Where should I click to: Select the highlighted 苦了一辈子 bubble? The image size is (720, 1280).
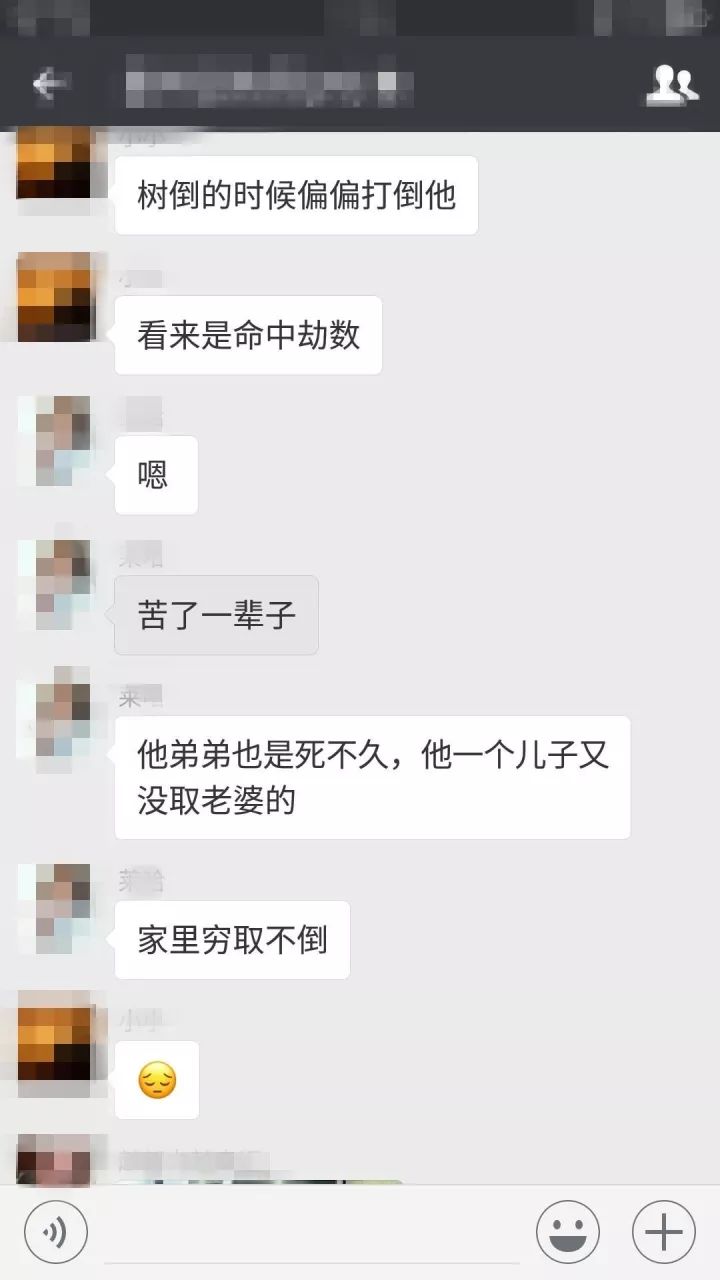[216, 615]
